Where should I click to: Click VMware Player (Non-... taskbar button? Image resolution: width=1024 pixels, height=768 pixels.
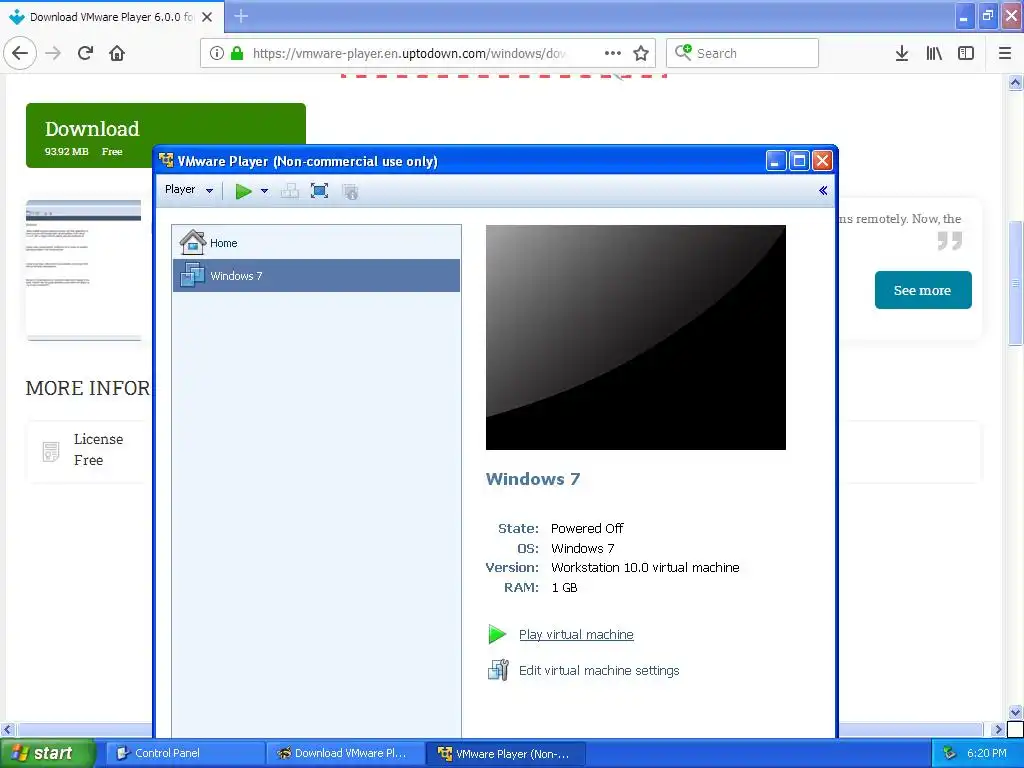pos(506,754)
